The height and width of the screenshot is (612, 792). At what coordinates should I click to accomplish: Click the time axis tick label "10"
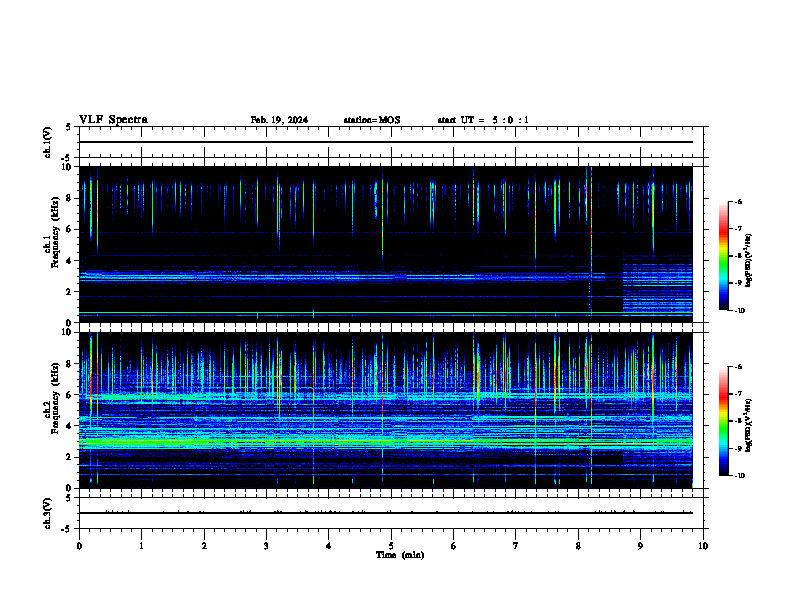pyautogui.click(x=703, y=546)
